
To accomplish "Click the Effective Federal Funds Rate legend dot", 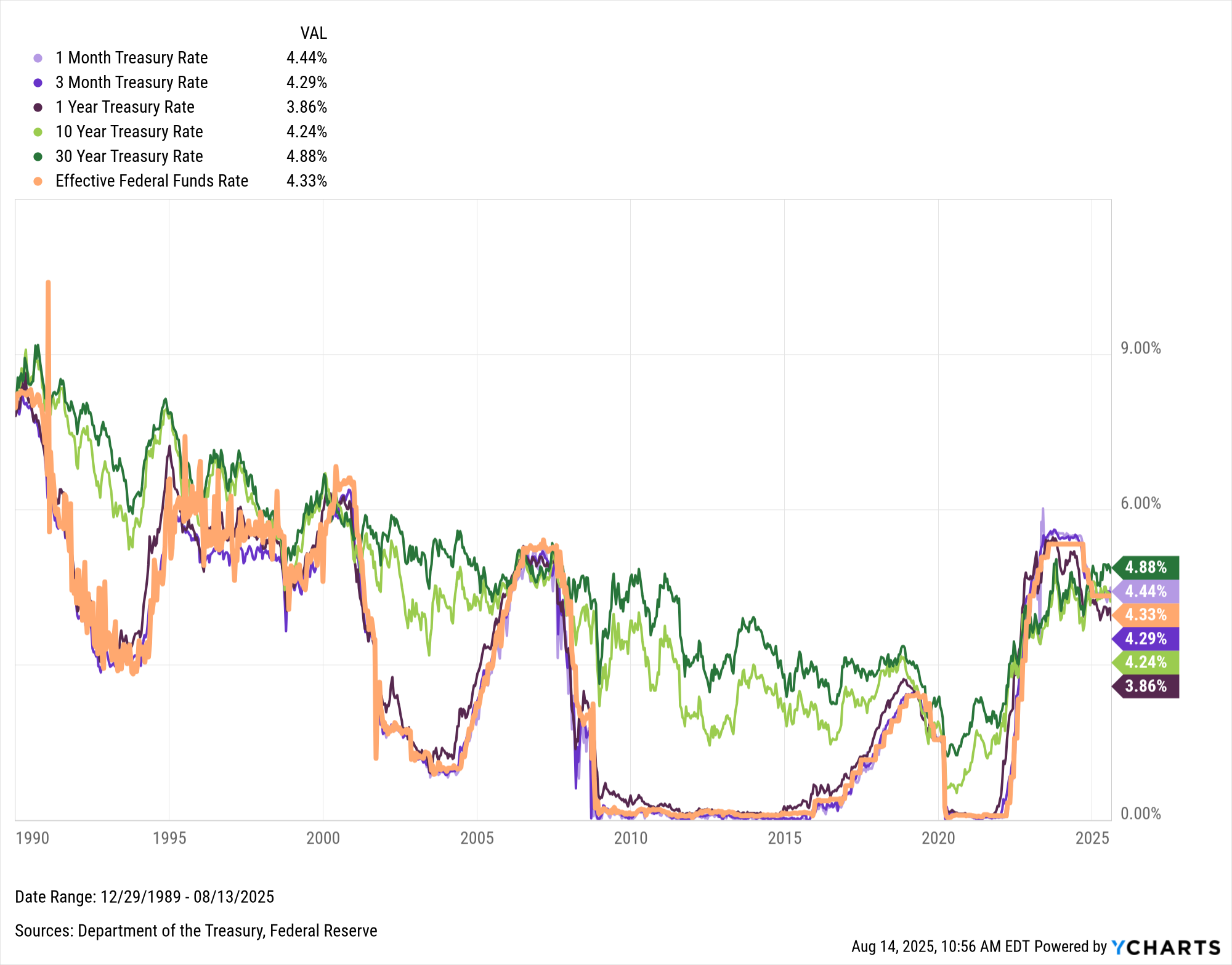I will pyautogui.click(x=38, y=182).
